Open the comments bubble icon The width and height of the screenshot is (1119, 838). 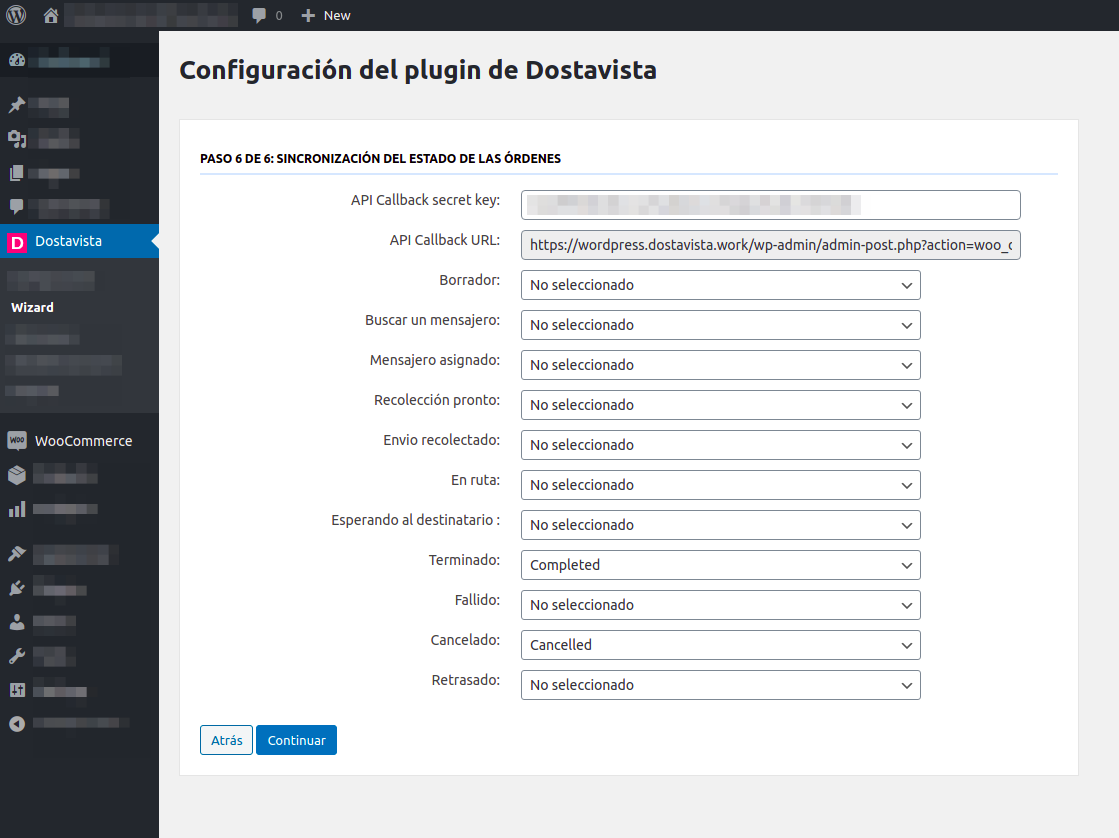[259, 15]
